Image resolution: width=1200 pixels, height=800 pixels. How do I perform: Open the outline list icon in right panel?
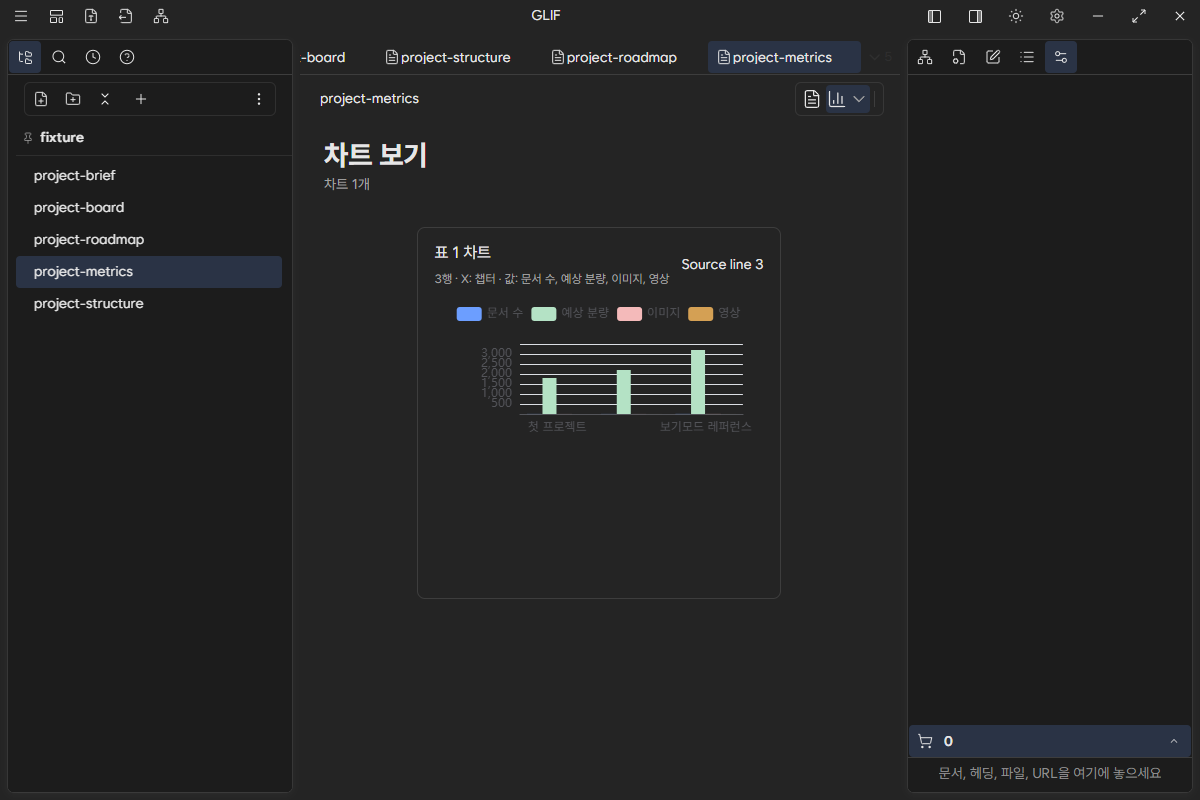(x=1027, y=57)
